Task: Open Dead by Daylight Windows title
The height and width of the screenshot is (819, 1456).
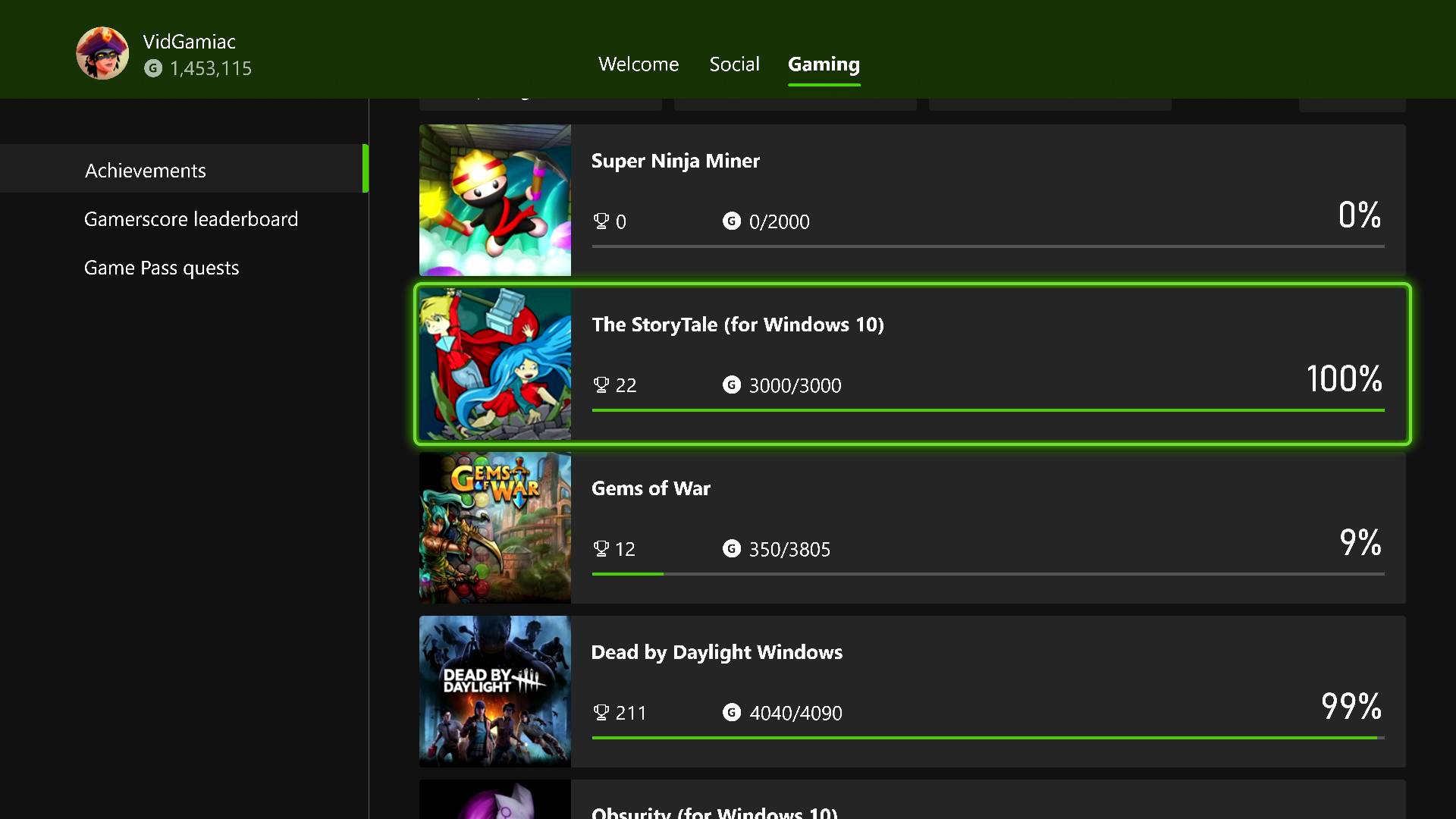Action: pyautogui.click(x=717, y=652)
